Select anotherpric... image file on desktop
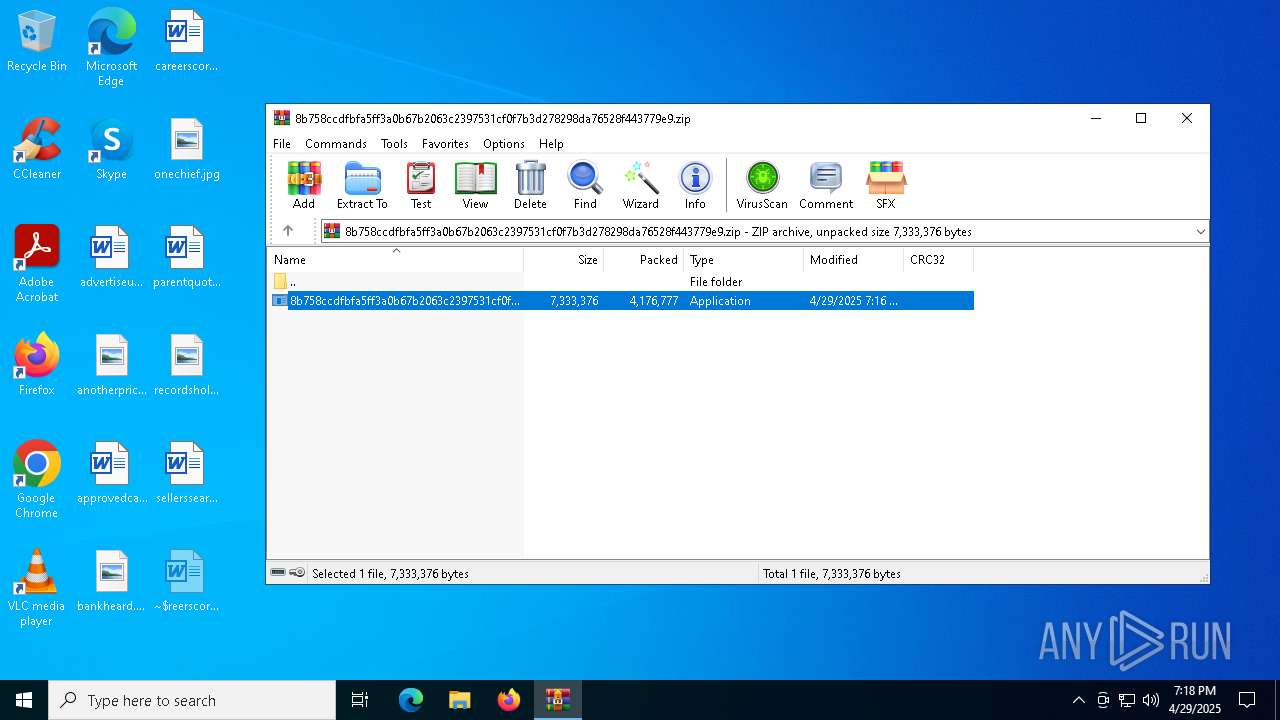Screen dimensions: 1280x720 [111, 366]
